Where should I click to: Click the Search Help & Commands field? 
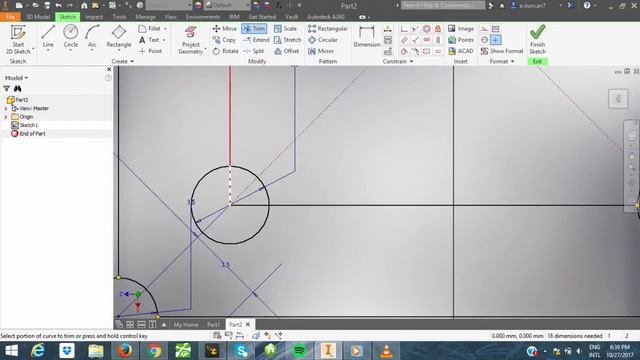pyautogui.click(x=443, y=5)
